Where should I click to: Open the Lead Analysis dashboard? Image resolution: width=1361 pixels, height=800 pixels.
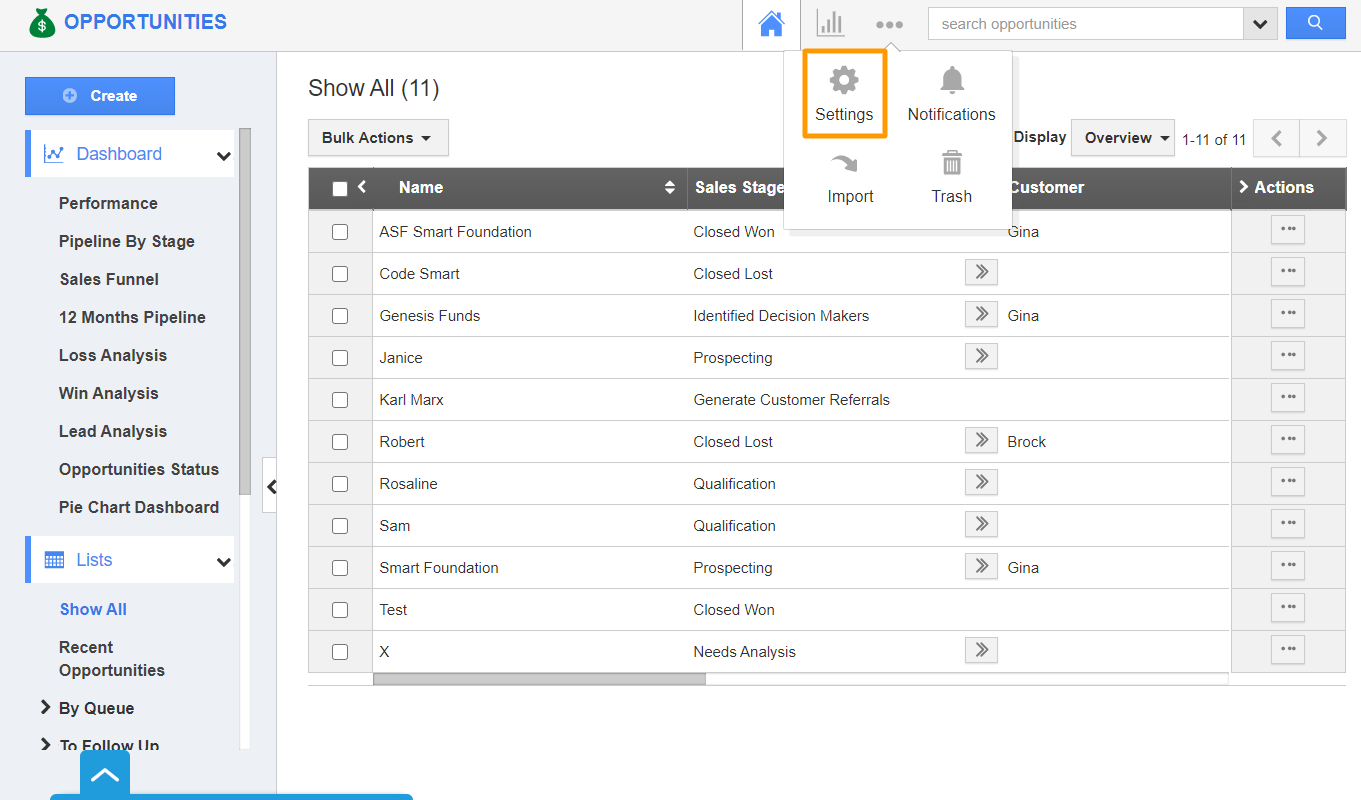point(112,431)
